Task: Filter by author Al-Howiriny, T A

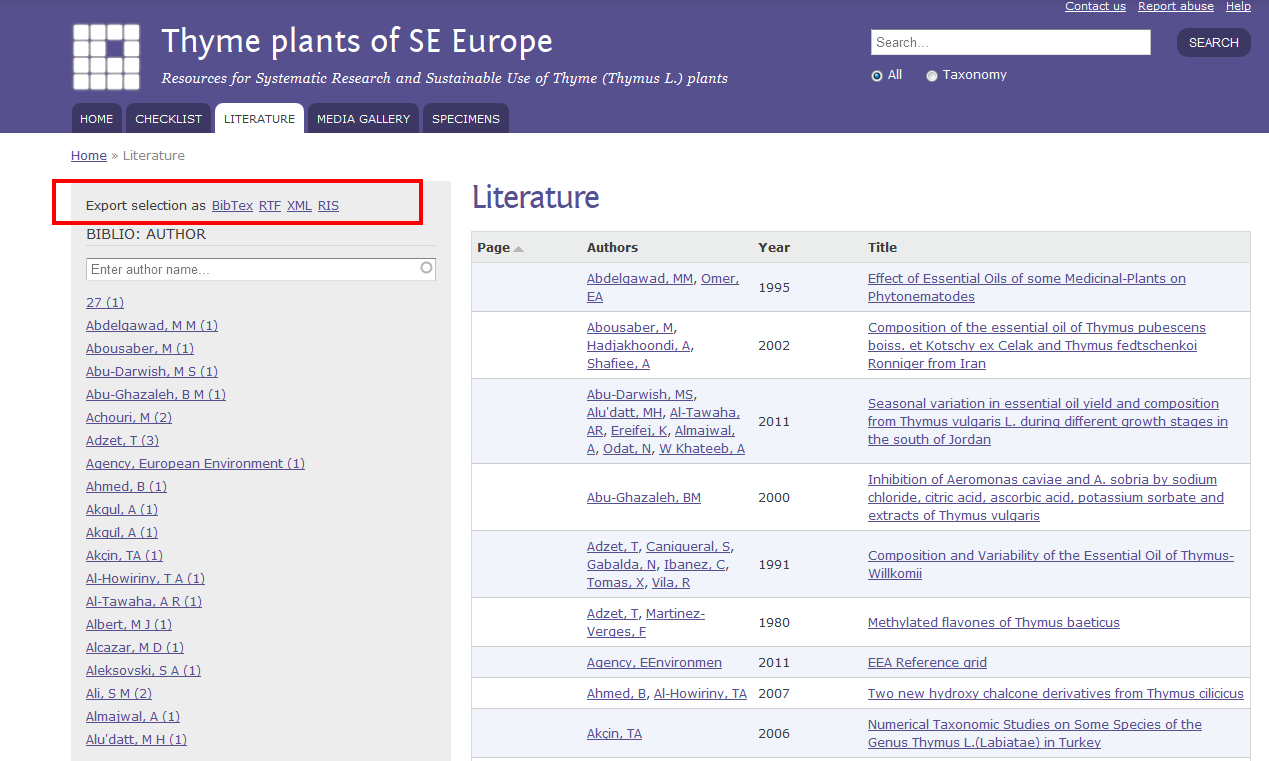Action: [145, 578]
